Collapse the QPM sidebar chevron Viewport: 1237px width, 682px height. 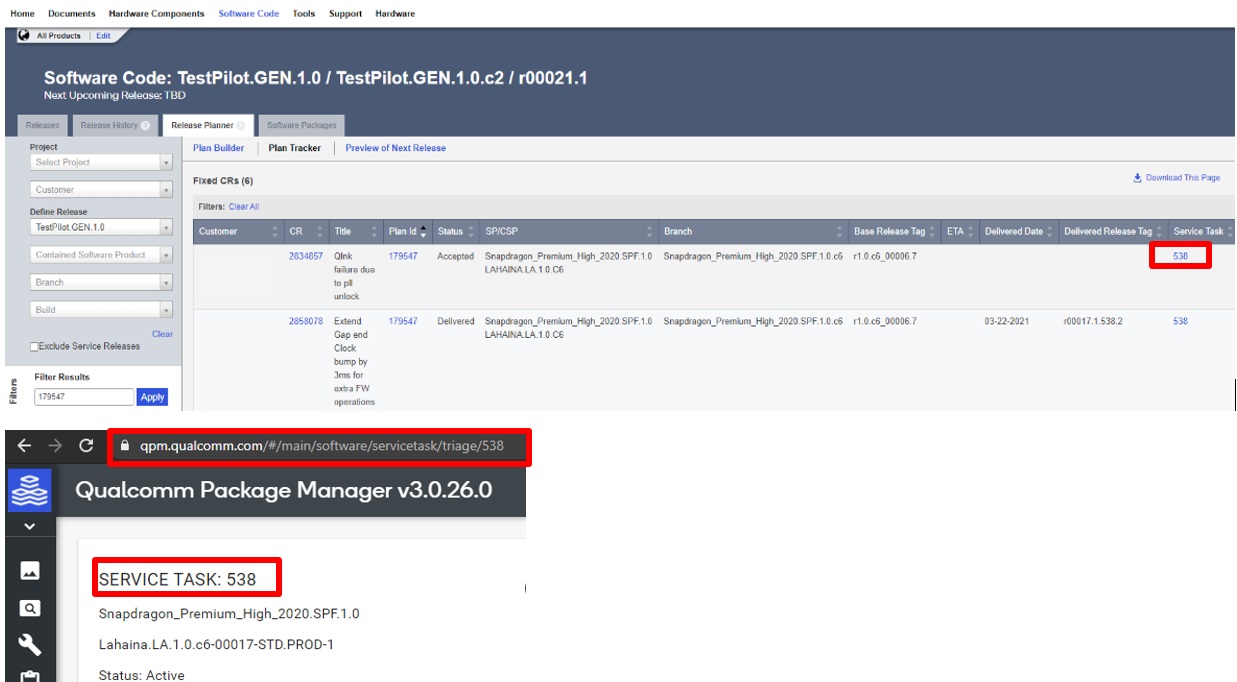pyautogui.click(x=29, y=526)
